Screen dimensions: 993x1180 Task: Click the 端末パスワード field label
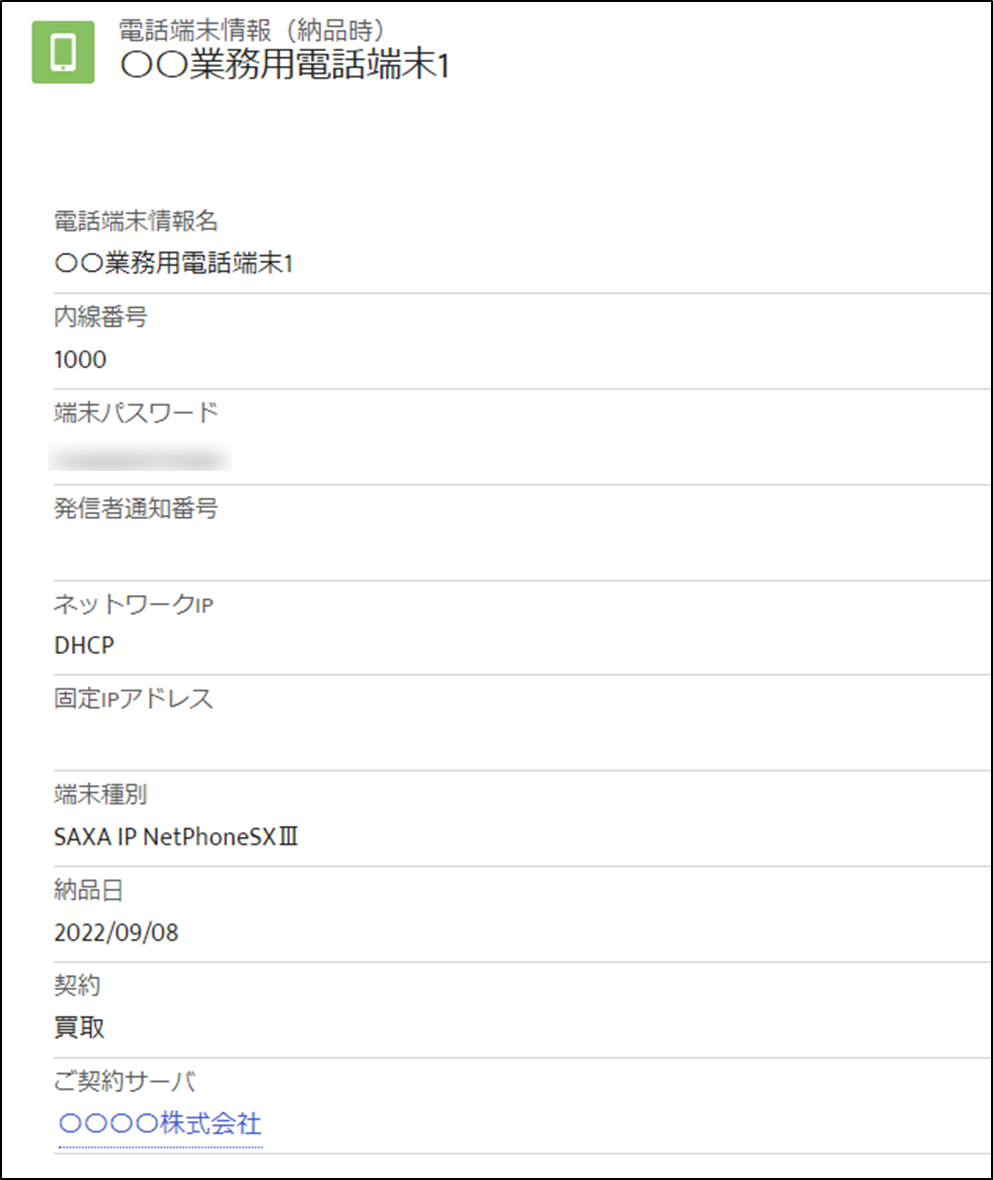point(136,412)
